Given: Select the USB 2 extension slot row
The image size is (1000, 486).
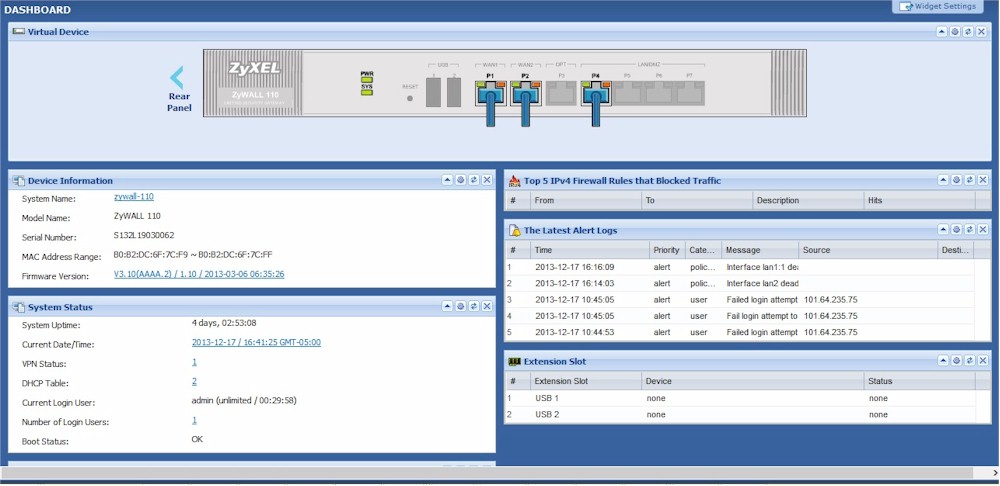Looking at the screenshot, I should 740,415.
